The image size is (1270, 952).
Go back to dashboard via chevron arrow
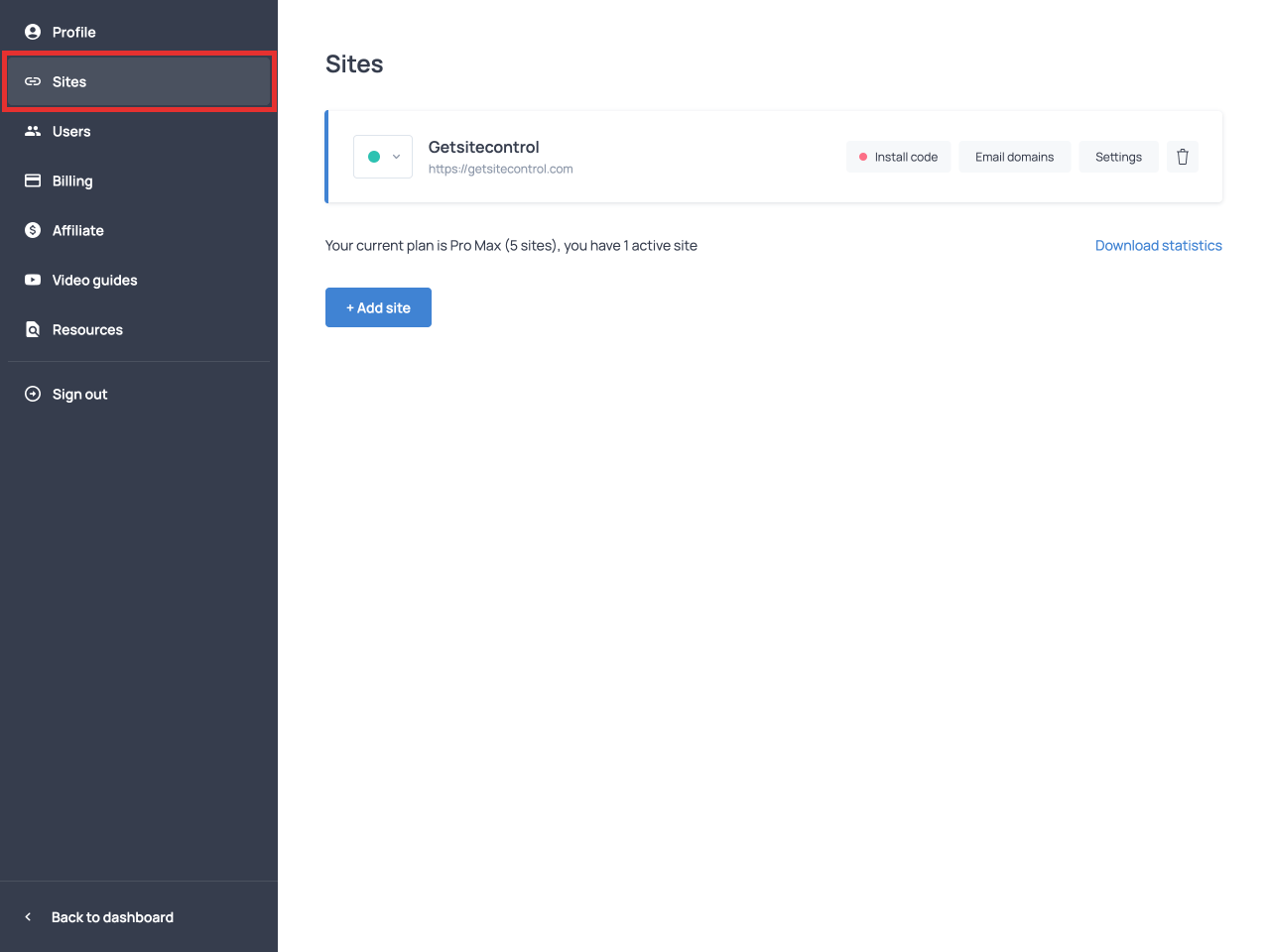[28, 917]
